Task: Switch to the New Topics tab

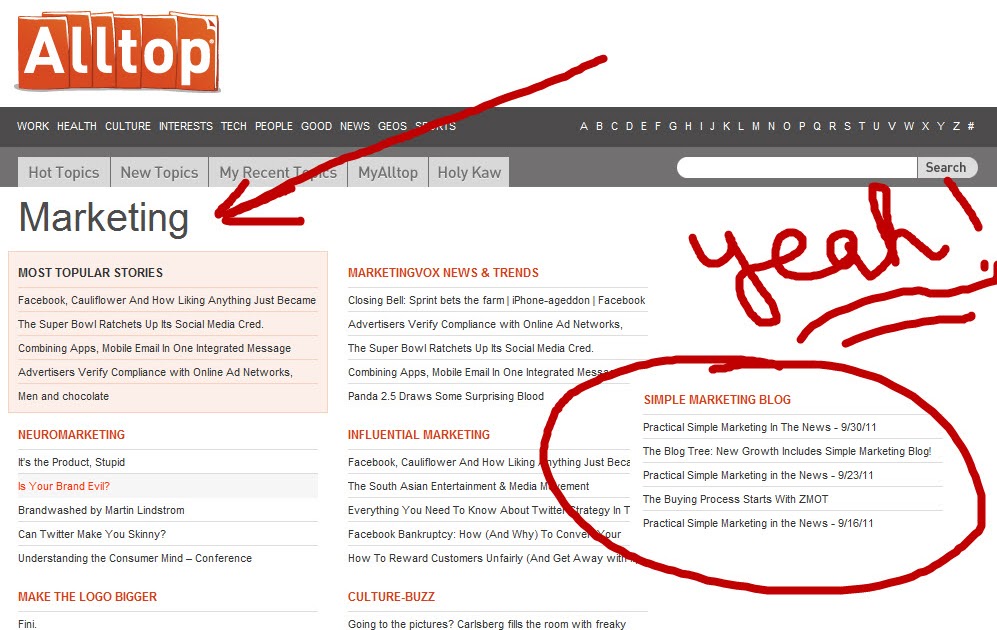Action: tap(159, 172)
